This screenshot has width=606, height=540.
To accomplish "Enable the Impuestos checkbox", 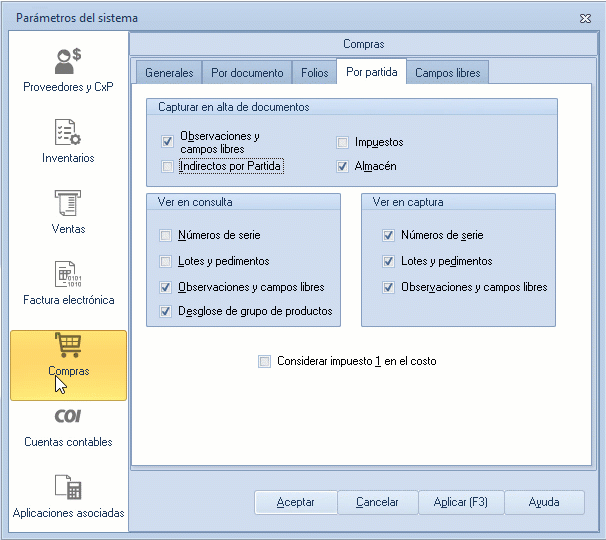I will pos(343,143).
